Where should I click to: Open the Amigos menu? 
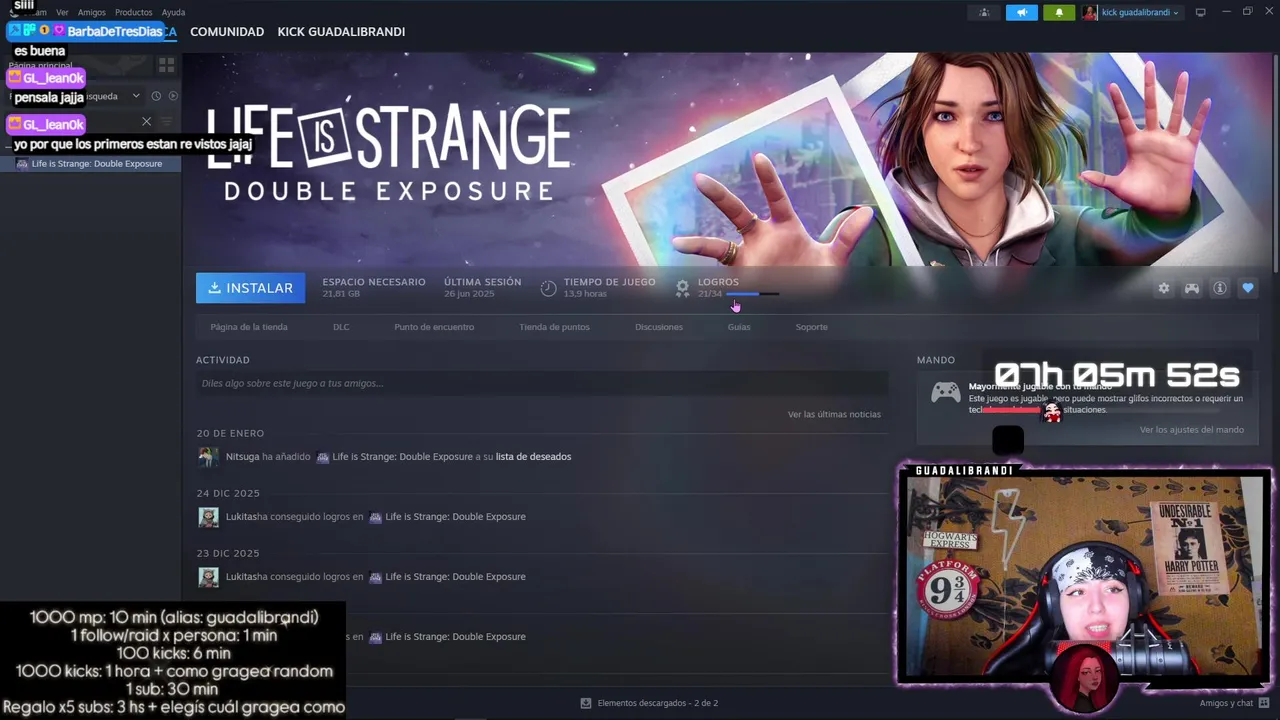pos(91,13)
